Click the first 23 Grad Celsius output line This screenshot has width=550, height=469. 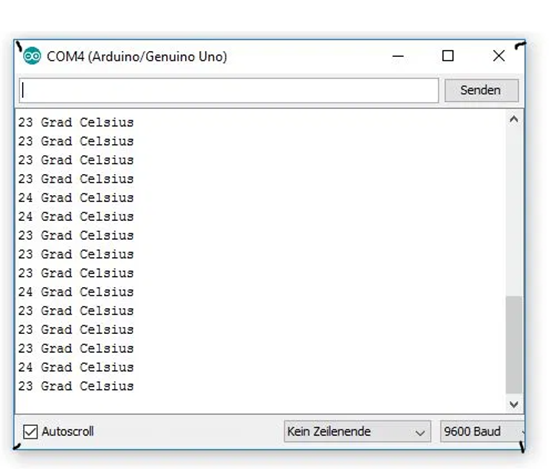(76, 122)
